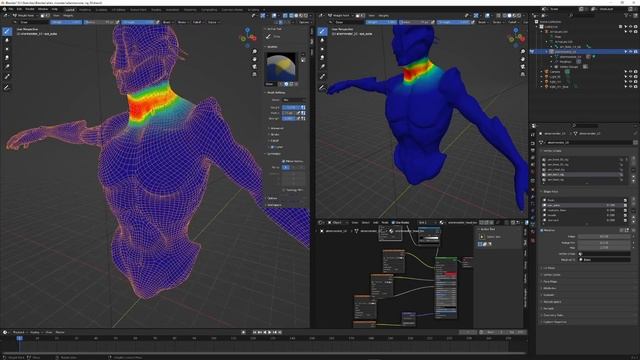Jump to the timeline start frame
This screenshot has height=360, width=640.
[254, 332]
